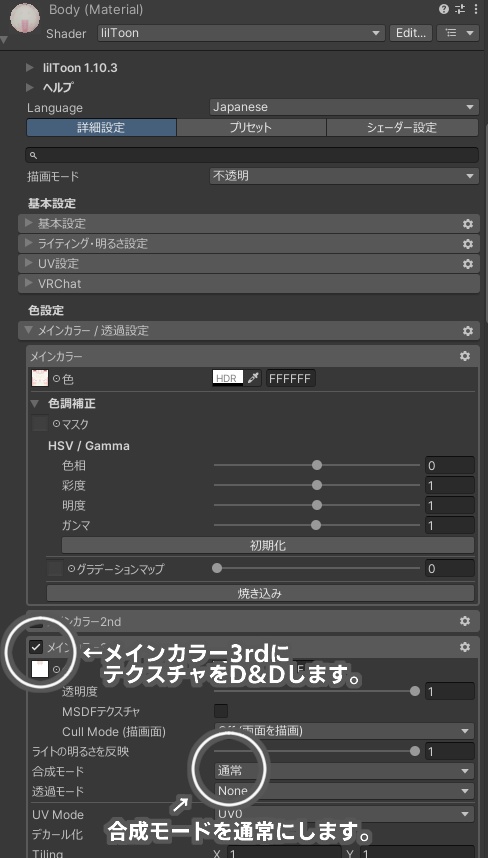Click the shader Edit... button

pos(411,33)
